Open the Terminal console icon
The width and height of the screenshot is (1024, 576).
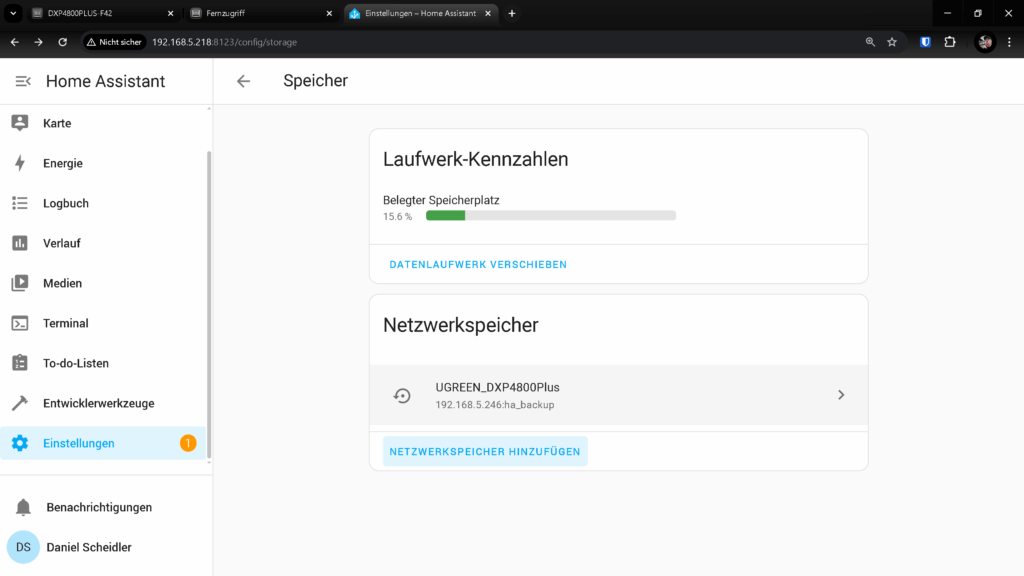pyautogui.click(x=20, y=323)
